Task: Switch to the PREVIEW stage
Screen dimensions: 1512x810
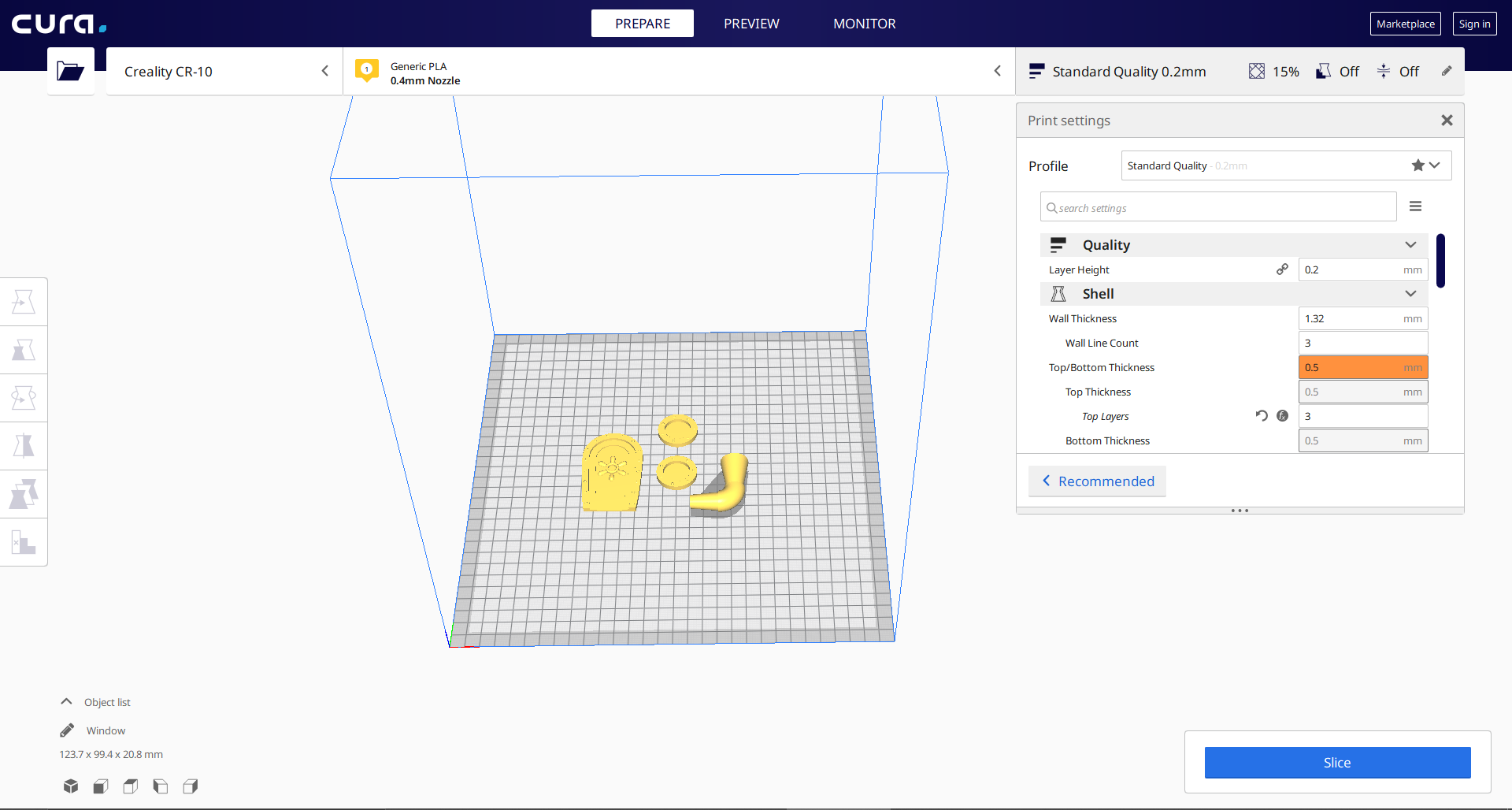Action: coord(751,24)
